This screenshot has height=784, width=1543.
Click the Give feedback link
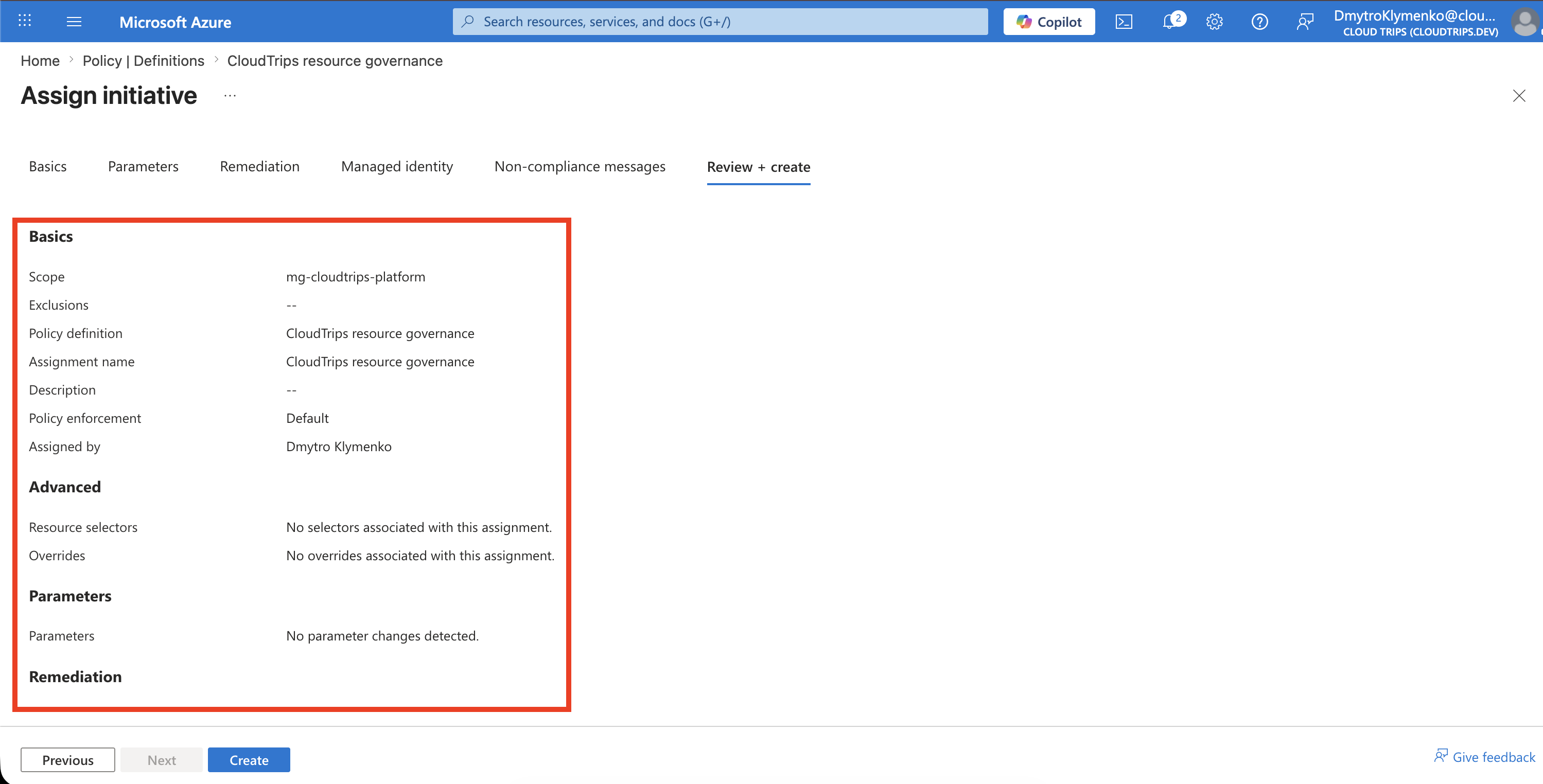coord(1485,757)
